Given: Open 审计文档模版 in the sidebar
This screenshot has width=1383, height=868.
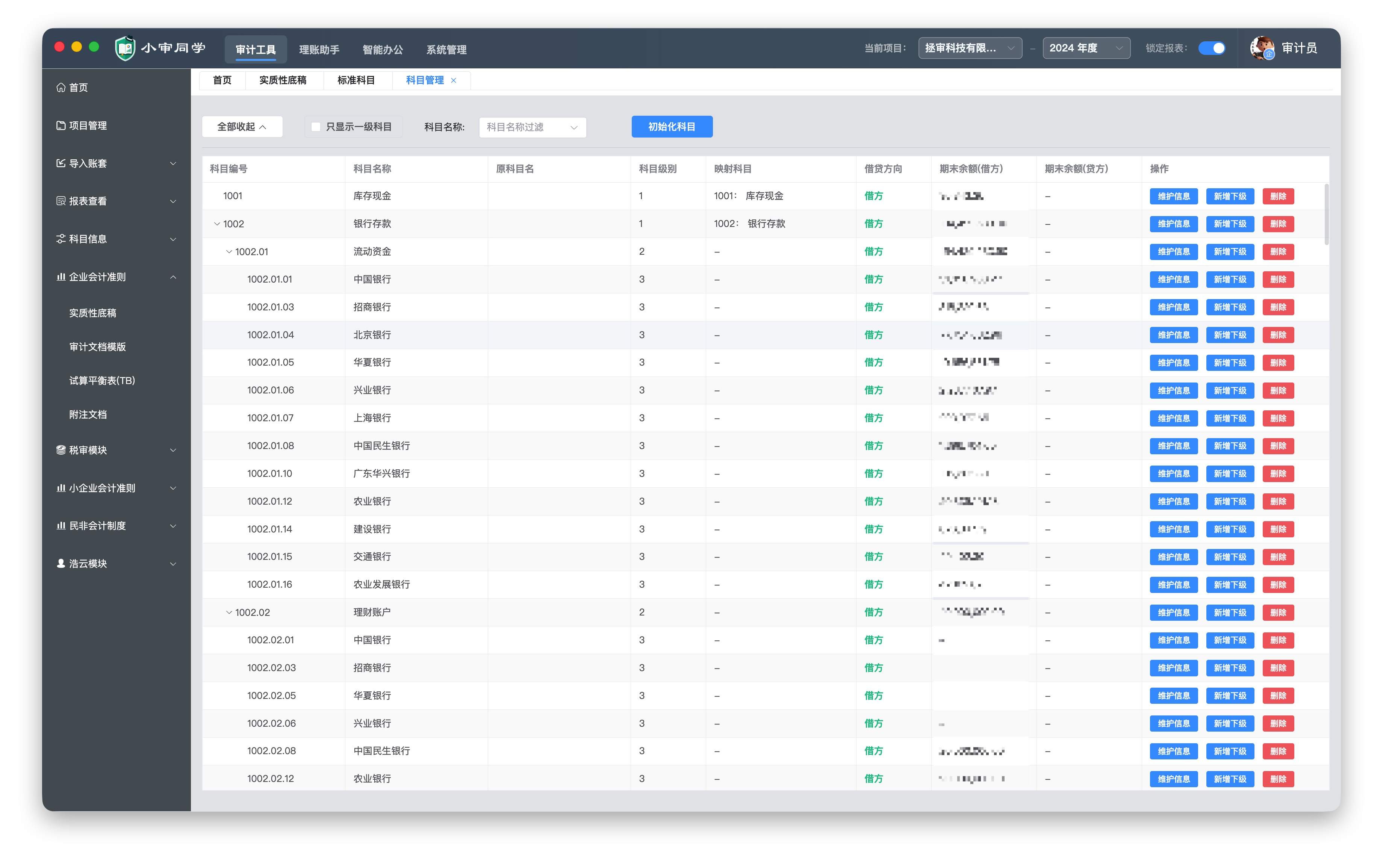Looking at the screenshot, I should (97, 347).
